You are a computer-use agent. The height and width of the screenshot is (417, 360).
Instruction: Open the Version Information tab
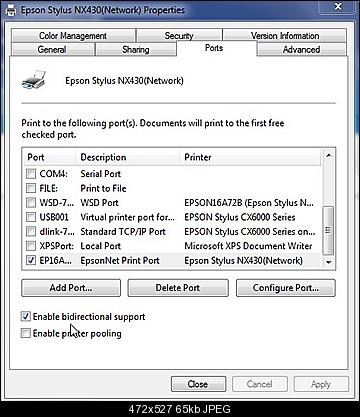point(285,36)
